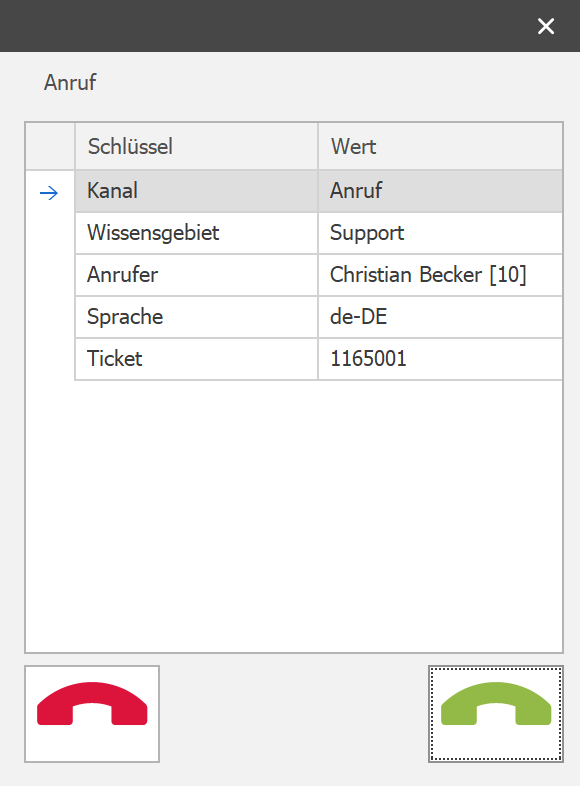
Task: Click the de-DE value cell
Action: (440, 317)
